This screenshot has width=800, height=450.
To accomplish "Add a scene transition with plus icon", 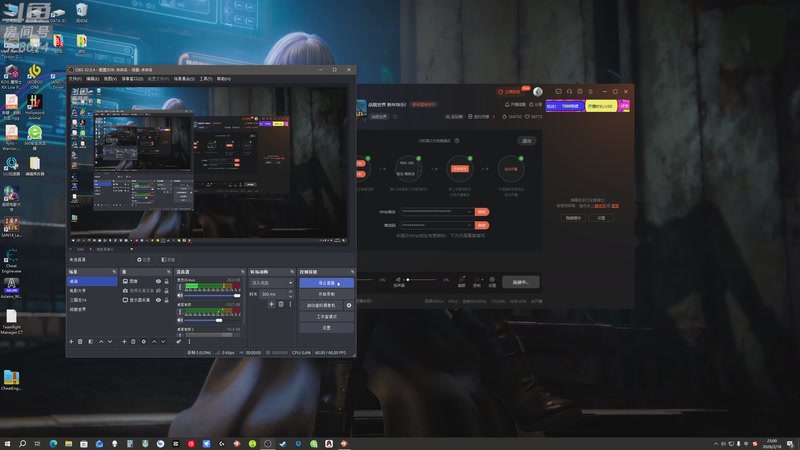I will coord(271,304).
